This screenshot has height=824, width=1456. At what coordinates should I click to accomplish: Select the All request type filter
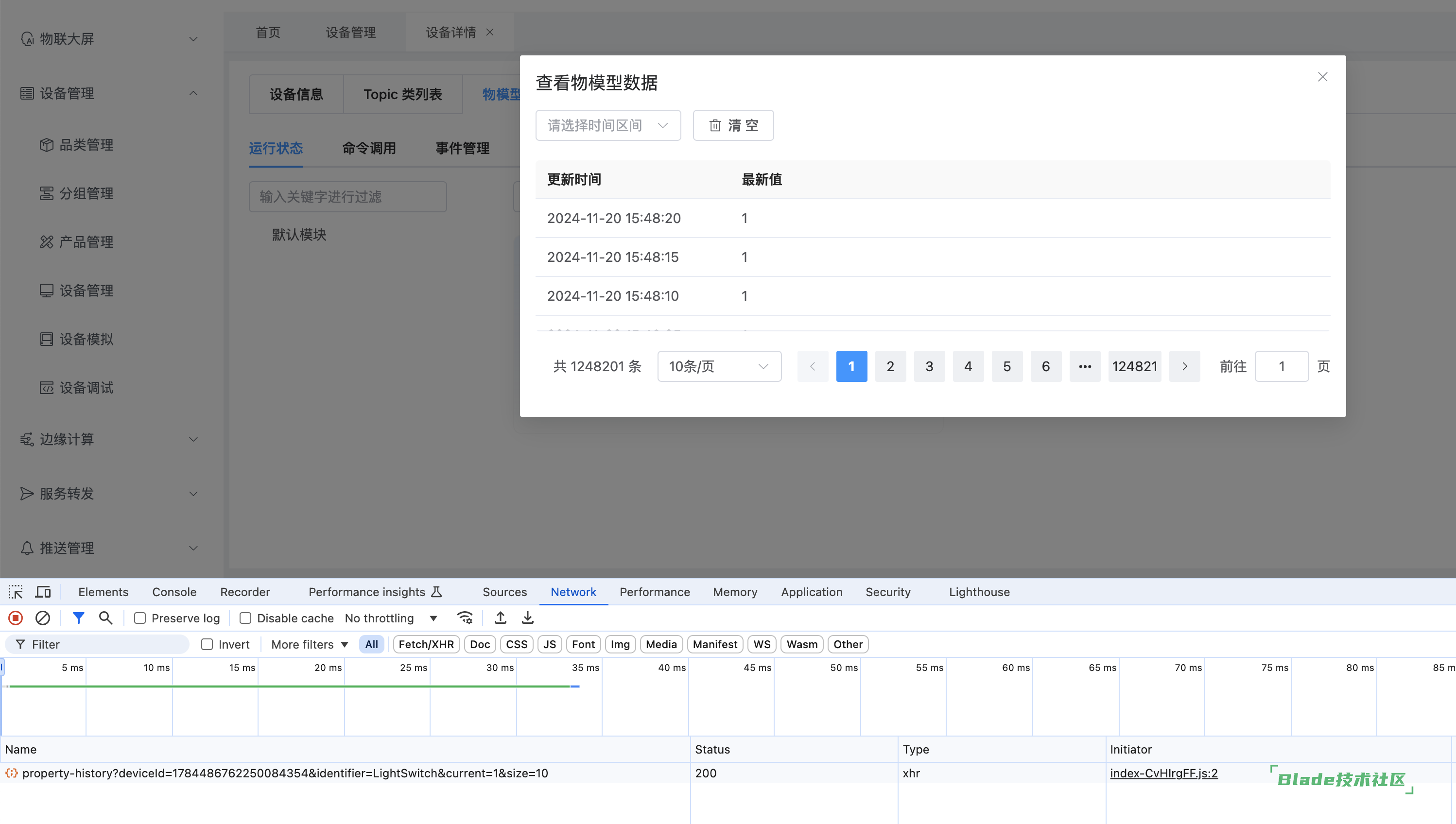(x=371, y=645)
